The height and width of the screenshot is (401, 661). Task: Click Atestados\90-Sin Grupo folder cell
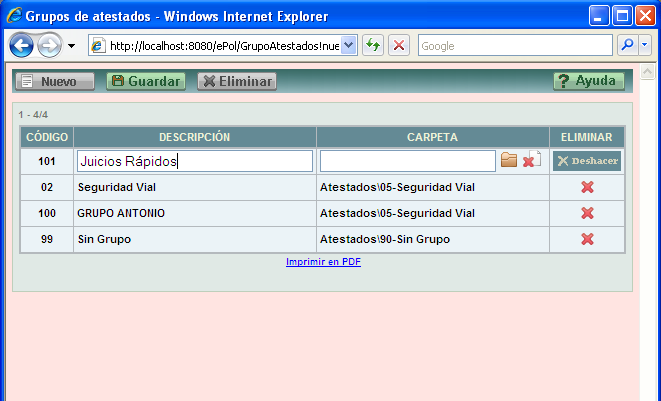pyautogui.click(x=433, y=240)
